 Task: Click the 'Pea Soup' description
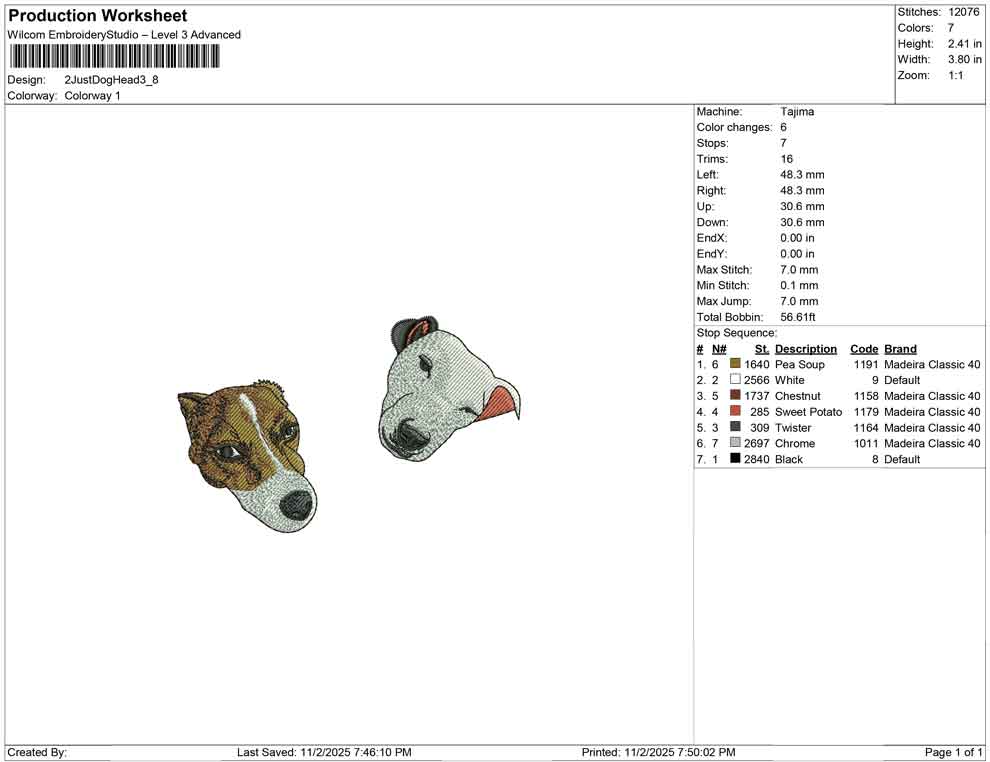(x=799, y=364)
